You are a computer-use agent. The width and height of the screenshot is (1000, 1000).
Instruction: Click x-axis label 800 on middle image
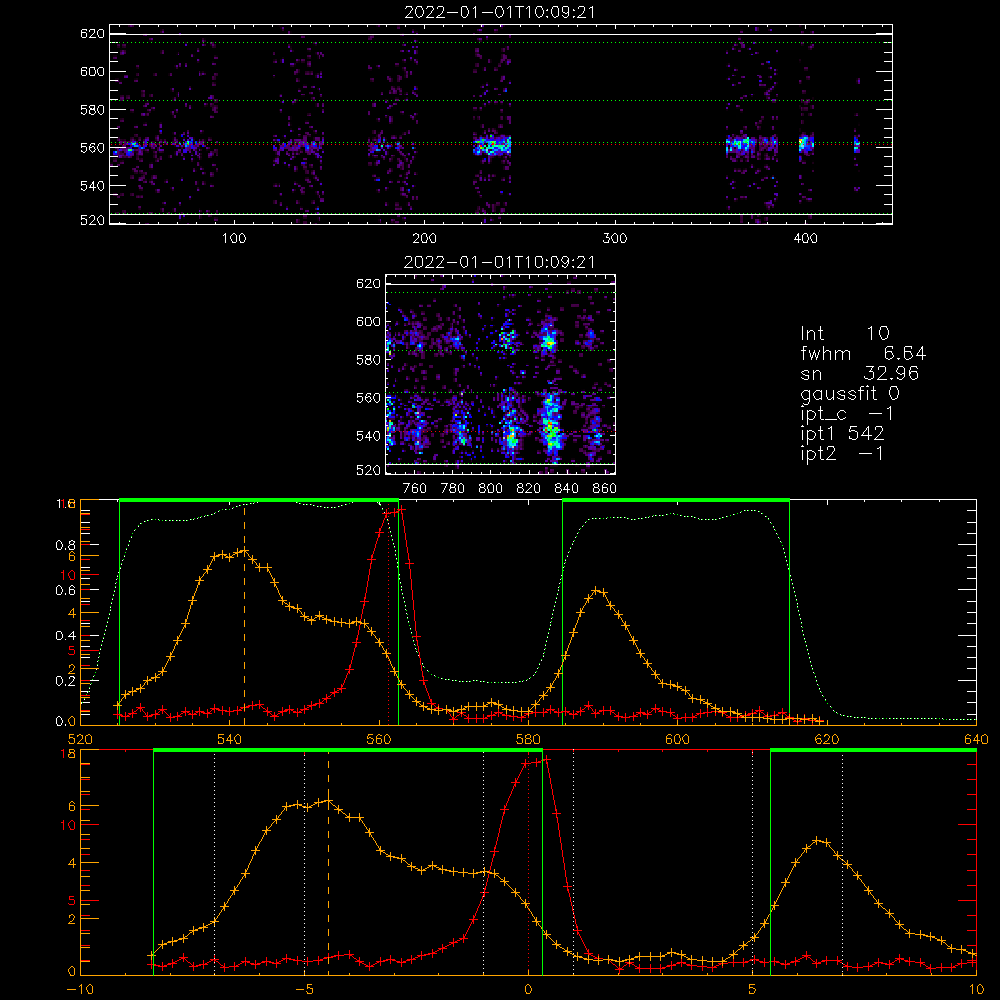click(x=490, y=489)
